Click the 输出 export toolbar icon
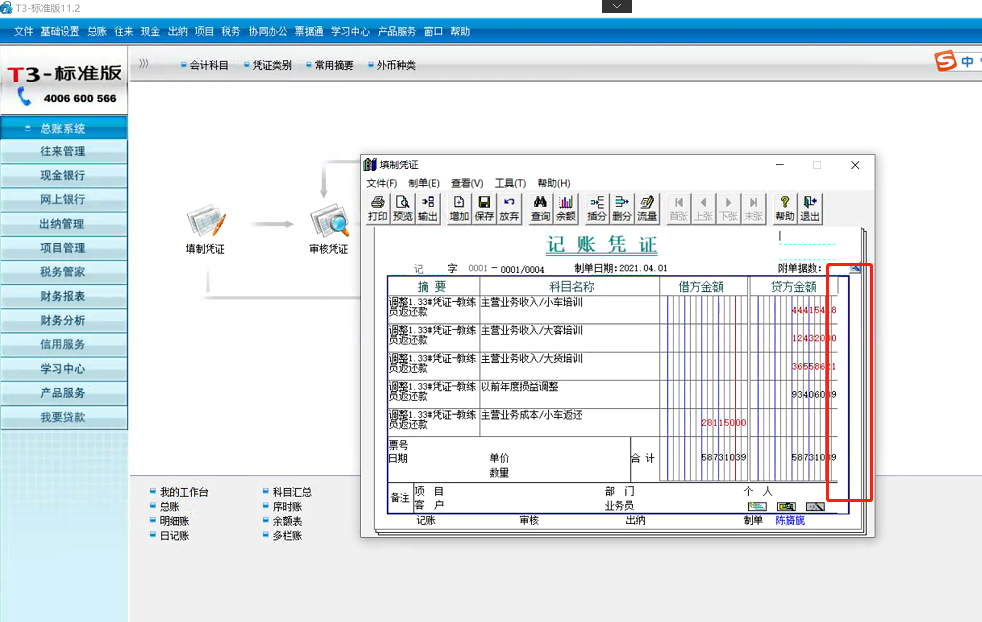 pyautogui.click(x=428, y=209)
